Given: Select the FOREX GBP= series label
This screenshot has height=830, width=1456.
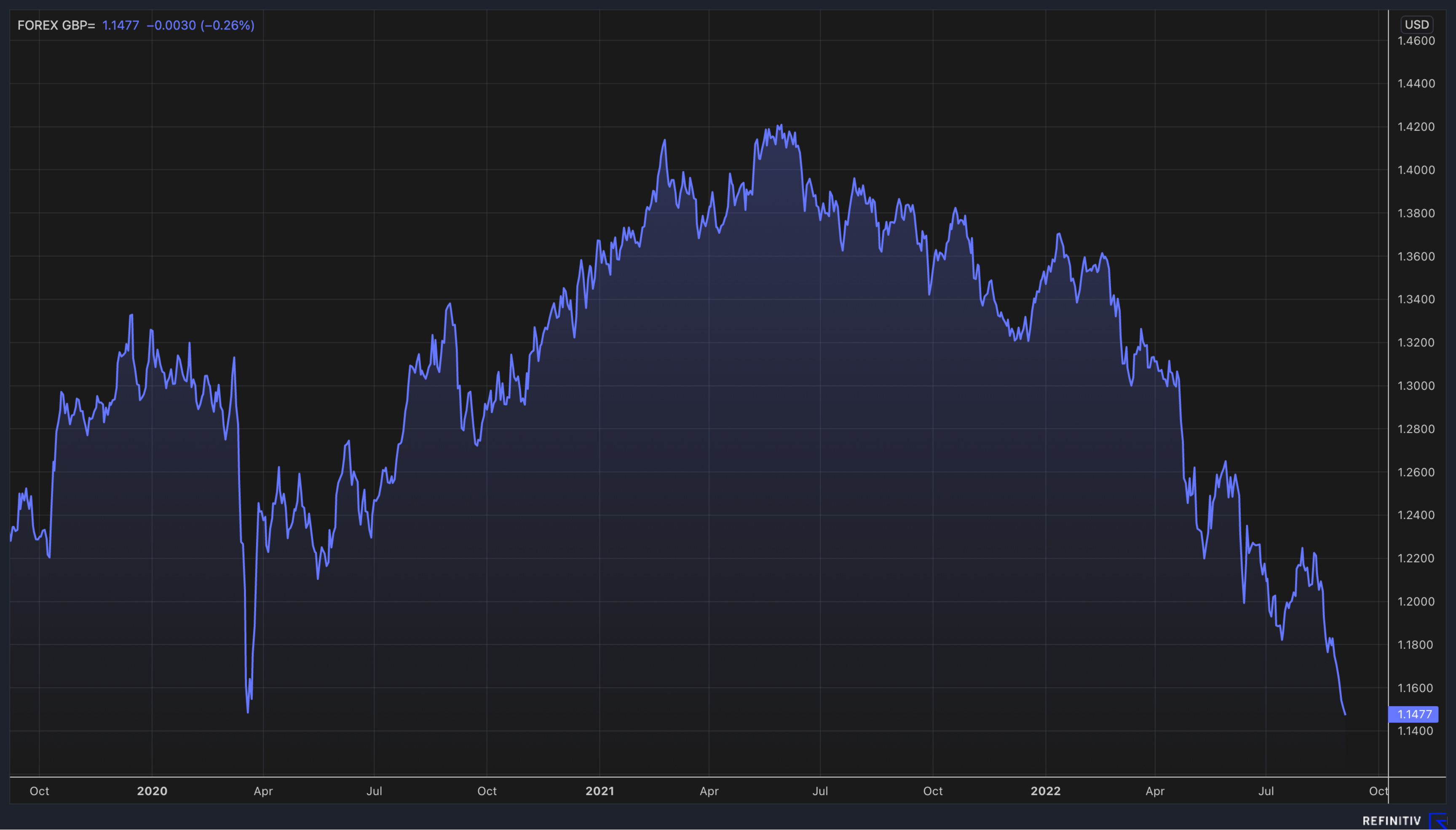Looking at the screenshot, I should [x=56, y=25].
